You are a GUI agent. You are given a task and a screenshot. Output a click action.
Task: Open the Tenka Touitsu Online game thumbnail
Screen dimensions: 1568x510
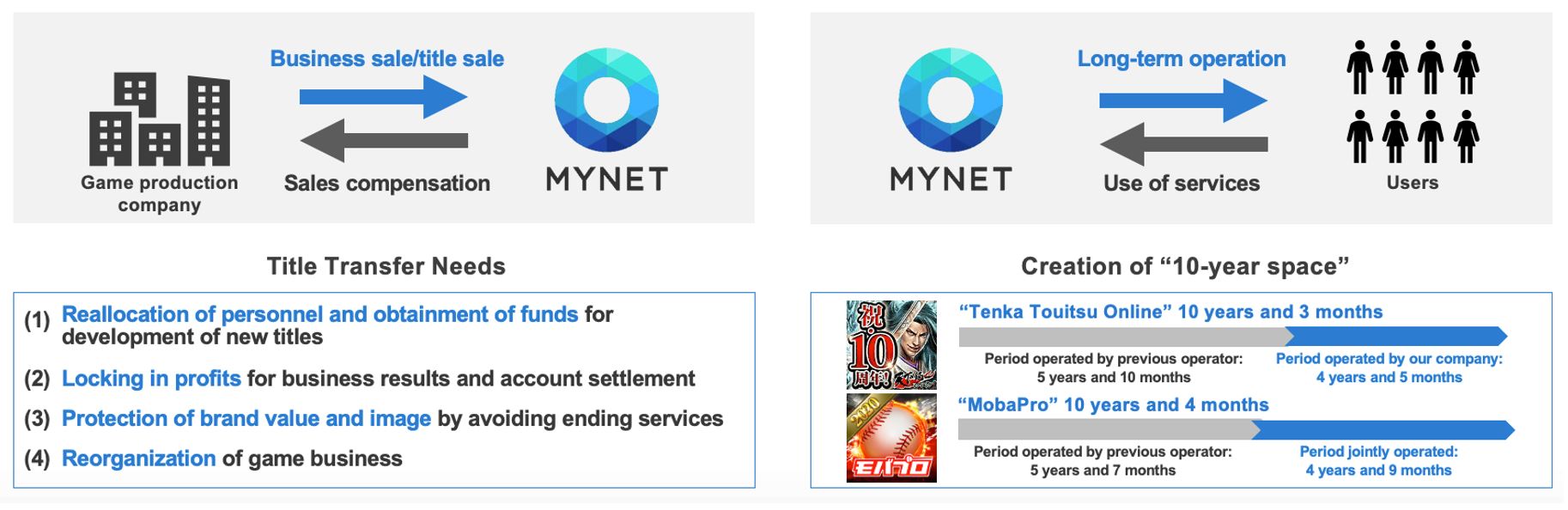point(891,345)
